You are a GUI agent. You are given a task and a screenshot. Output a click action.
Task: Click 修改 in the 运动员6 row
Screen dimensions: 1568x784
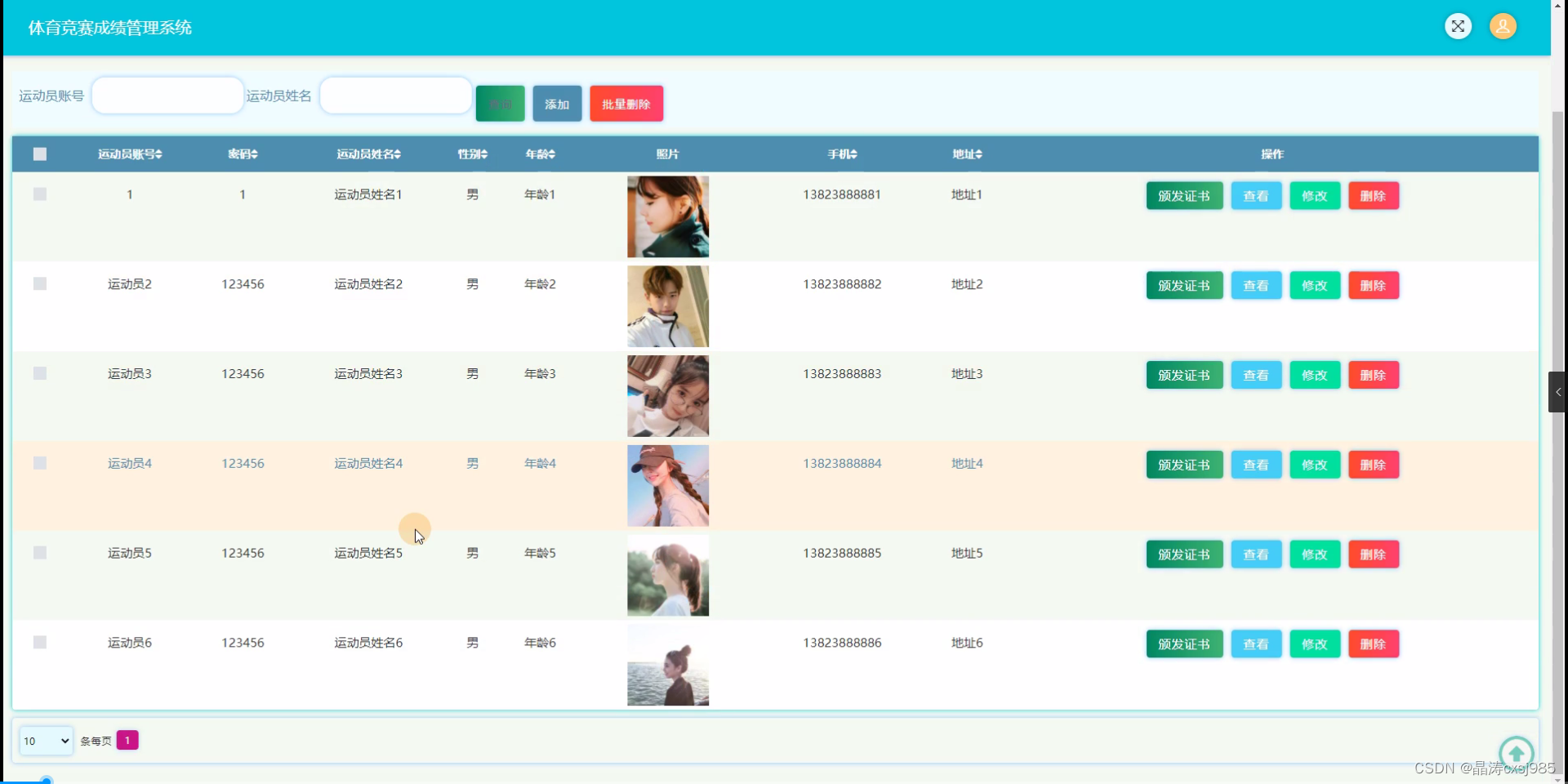tap(1315, 644)
